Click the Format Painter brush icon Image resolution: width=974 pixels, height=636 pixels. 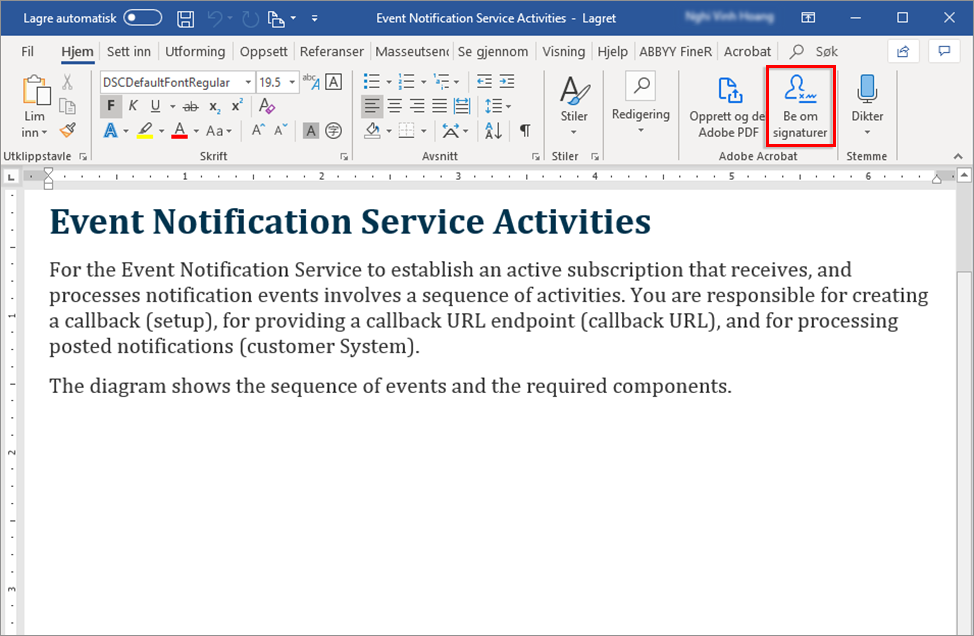(x=67, y=130)
